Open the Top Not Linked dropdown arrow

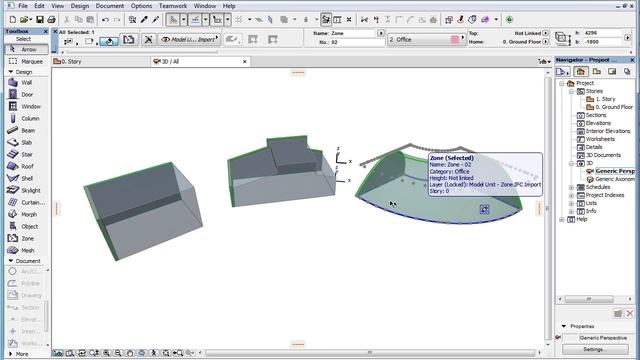pos(545,33)
